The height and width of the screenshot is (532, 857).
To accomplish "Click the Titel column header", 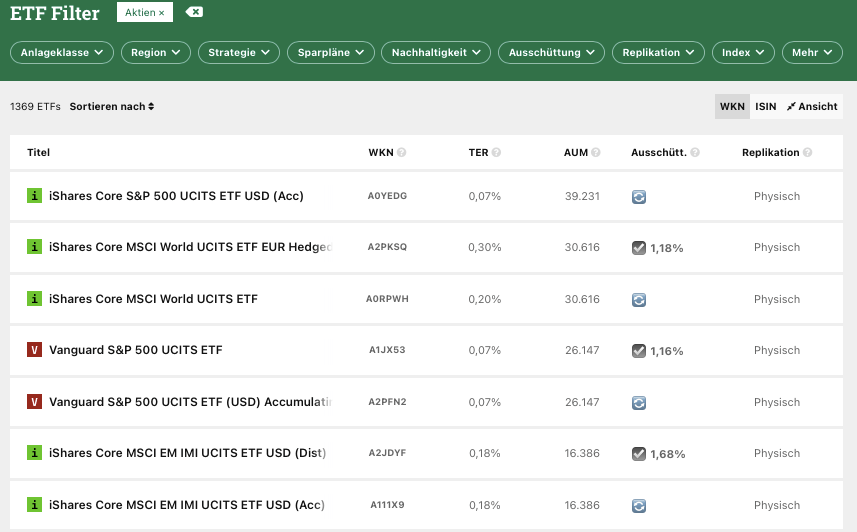I will tap(38, 153).
